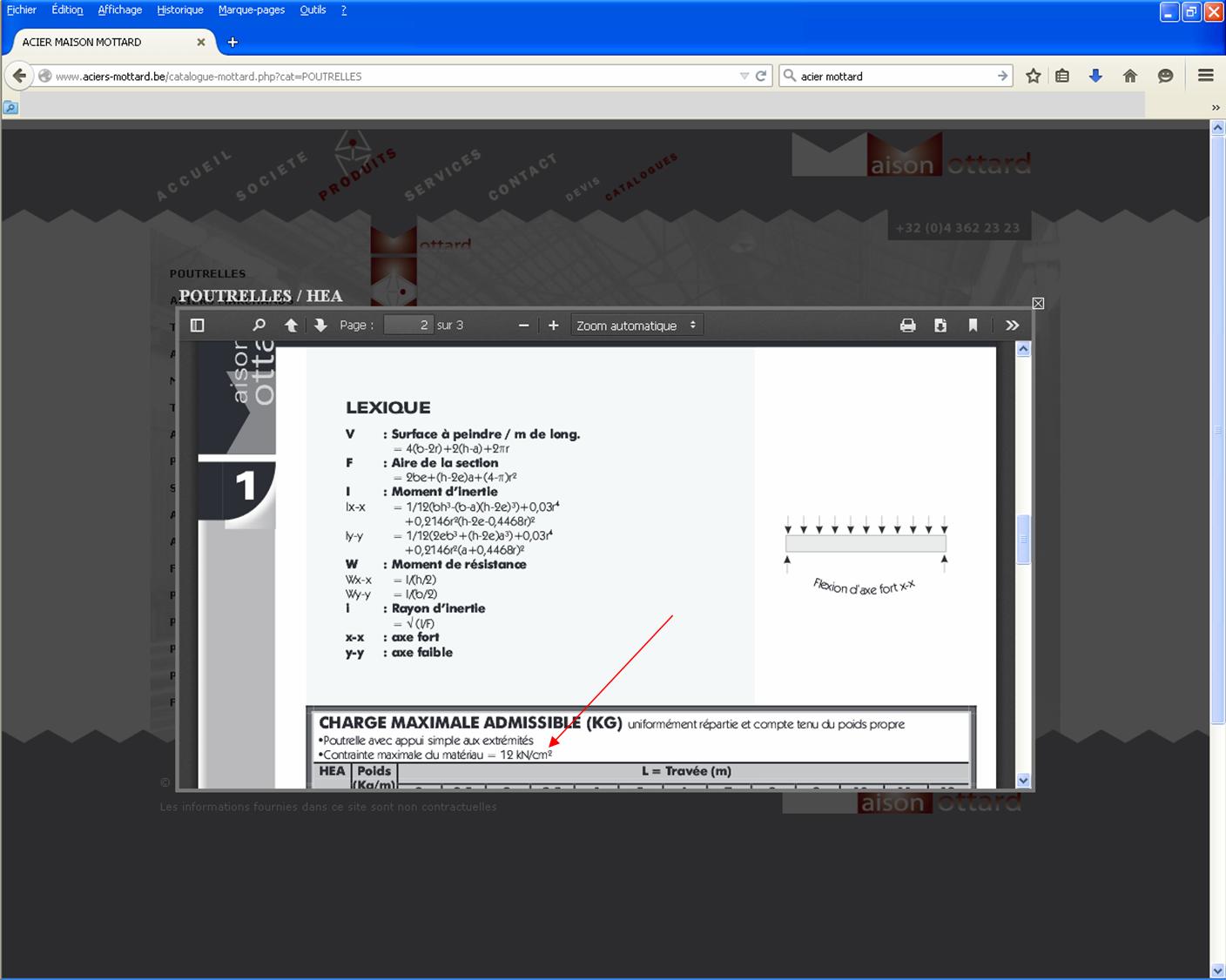Open the PDF find-in-document search tool
Screen dimensions: 1226x980
click(x=259, y=326)
